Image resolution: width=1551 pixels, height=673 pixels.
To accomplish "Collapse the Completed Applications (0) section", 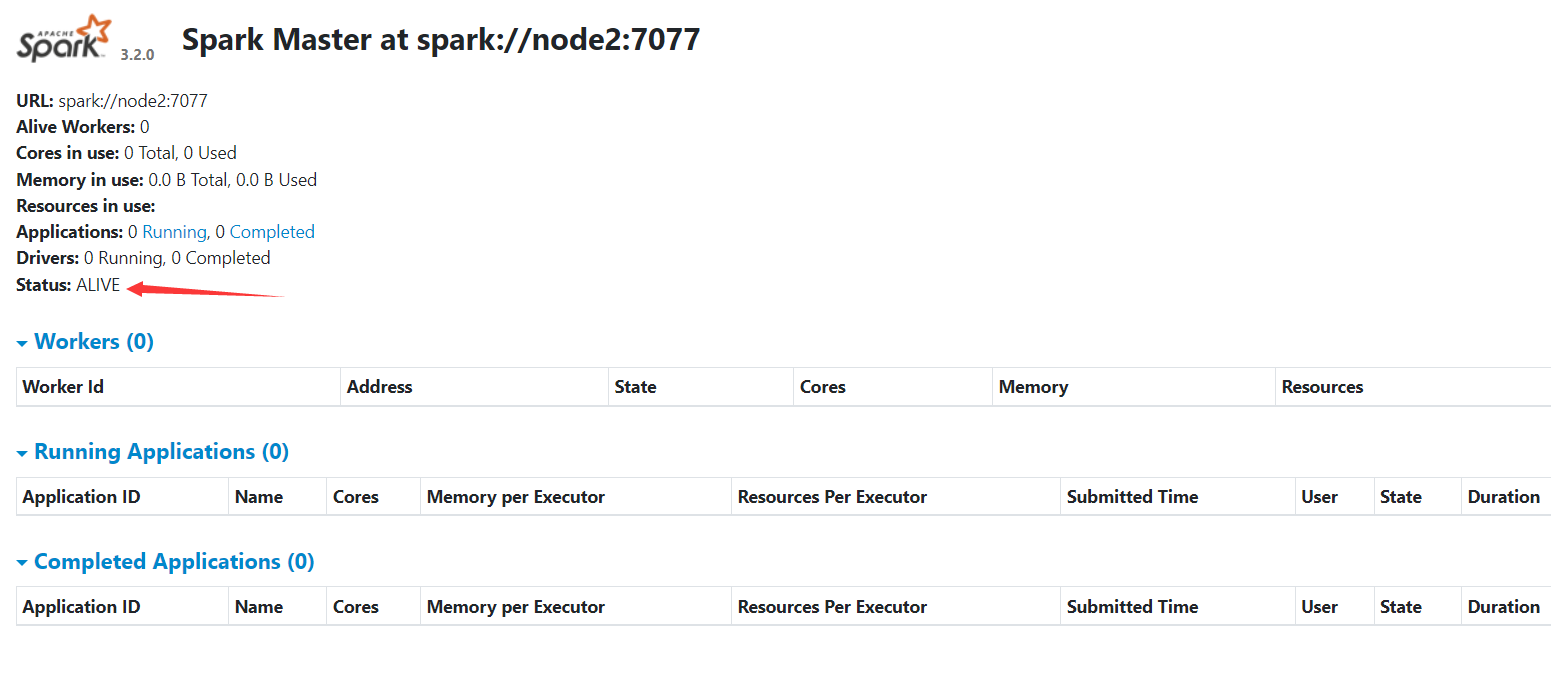I will [165, 562].
